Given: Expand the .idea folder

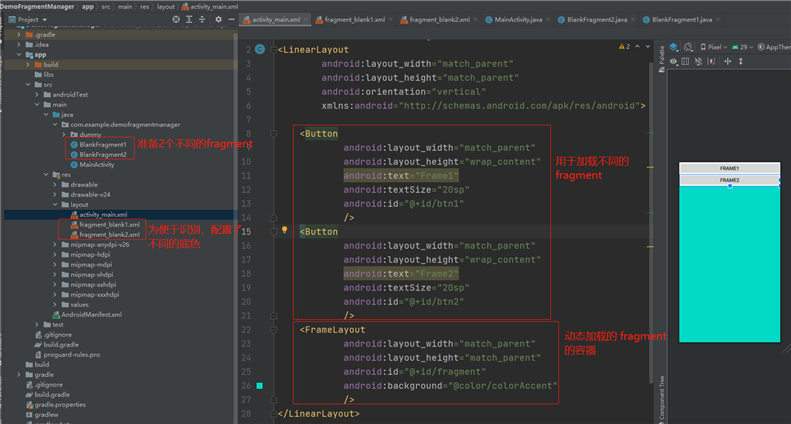Looking at the screenshot, I should click(19, 44).
